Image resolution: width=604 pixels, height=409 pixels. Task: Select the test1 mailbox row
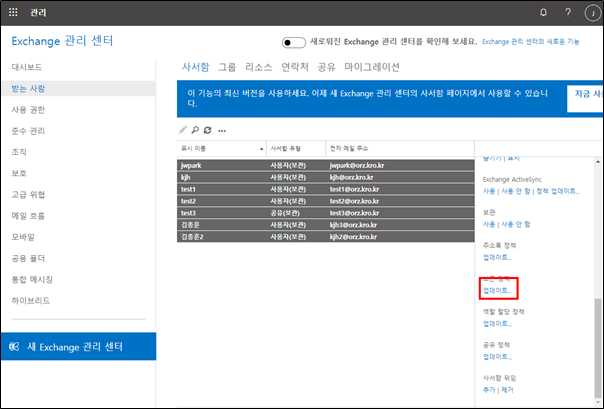325,189
